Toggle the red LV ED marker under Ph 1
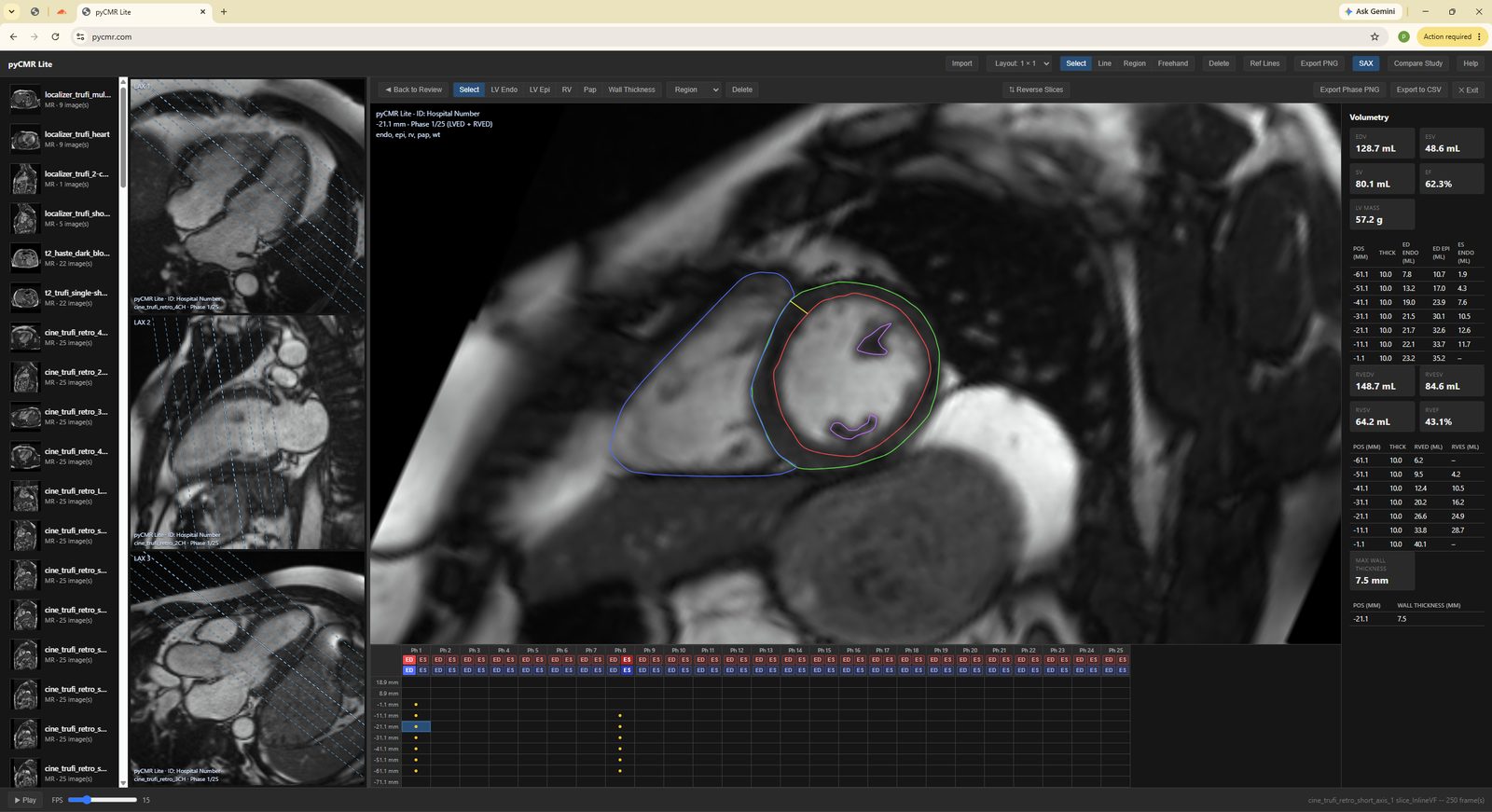Screen dimensions: 1492x812 408,660
